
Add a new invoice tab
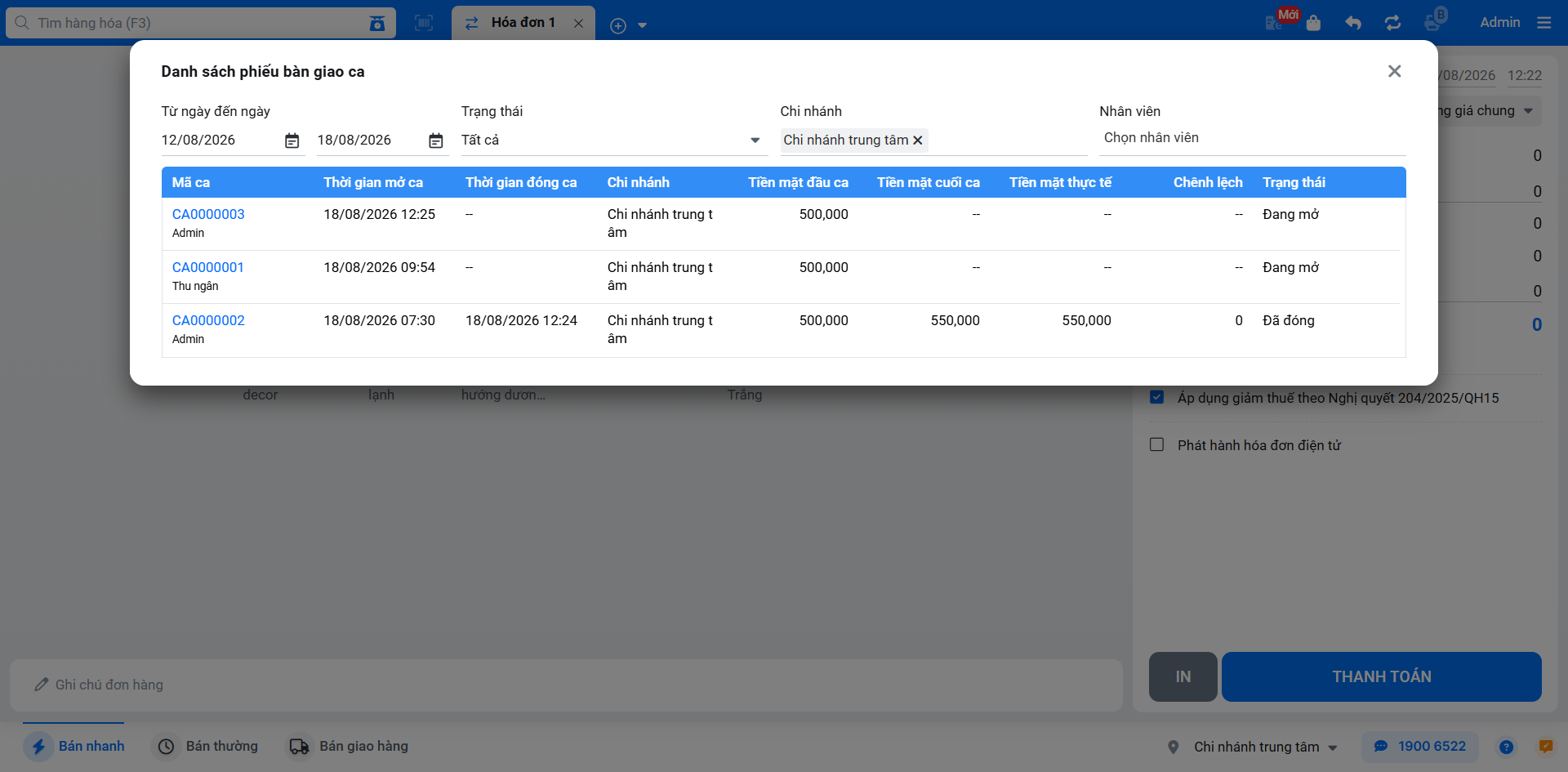coord(618,25)
